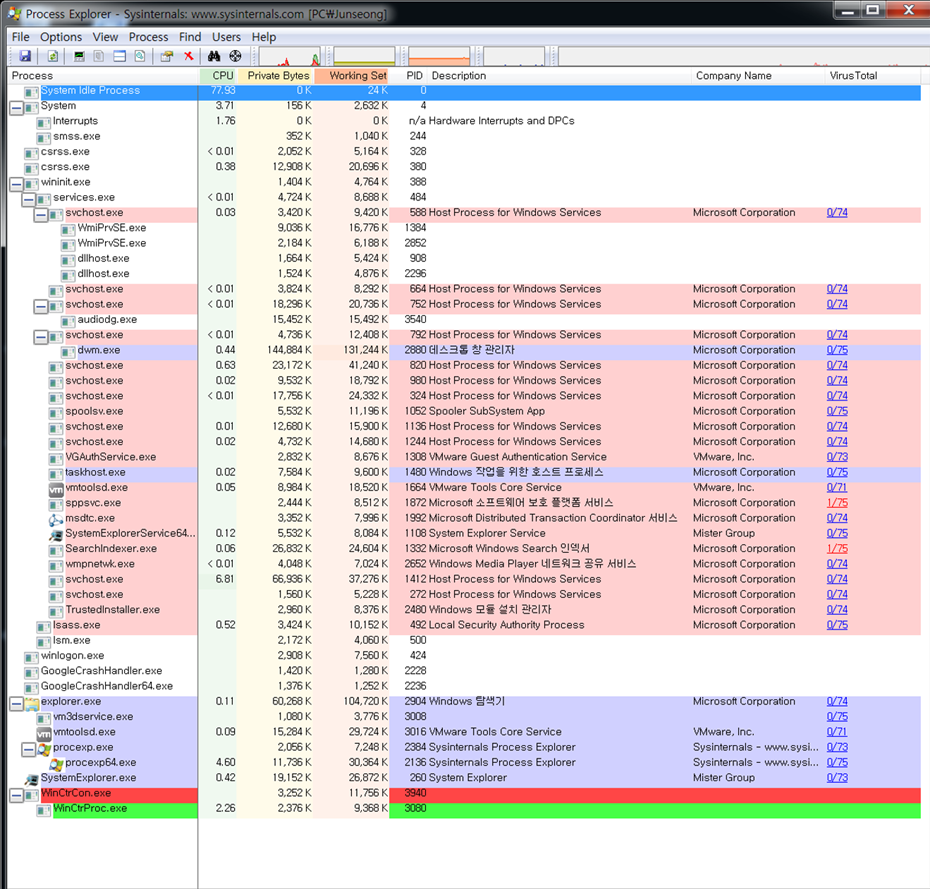Sort by the Private Bytes column header

[x=275, y=75]
